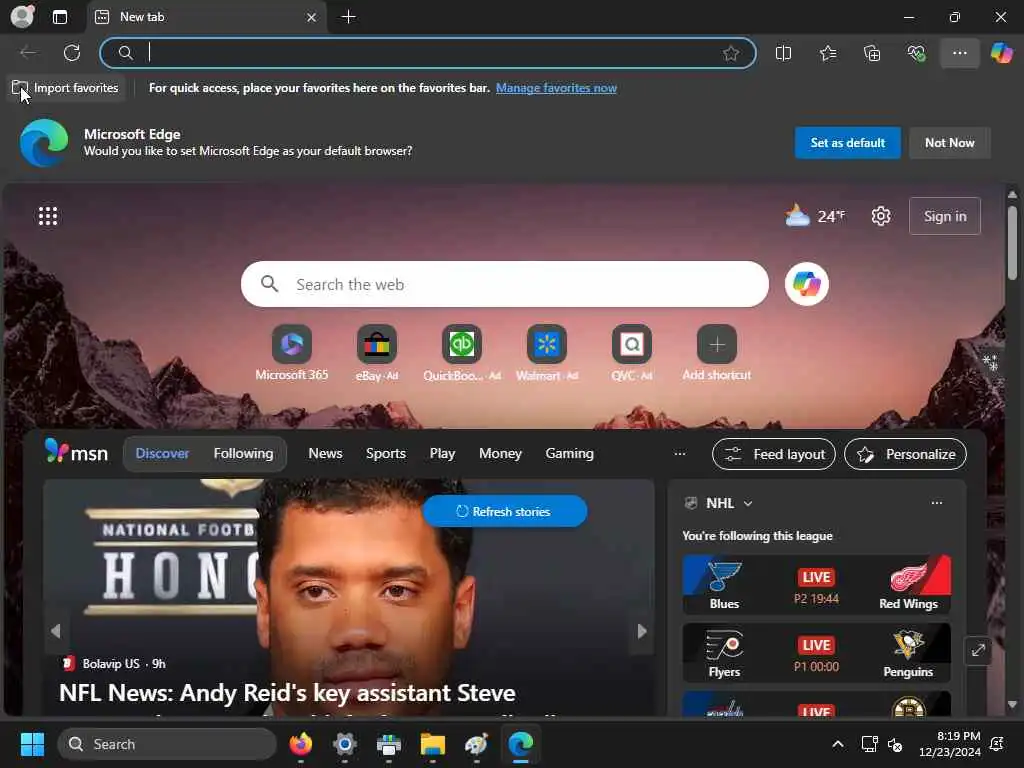This screenshot has width=1024, height=768.
Task: Click Manage favorites now link
Action: tap(556, 88)
